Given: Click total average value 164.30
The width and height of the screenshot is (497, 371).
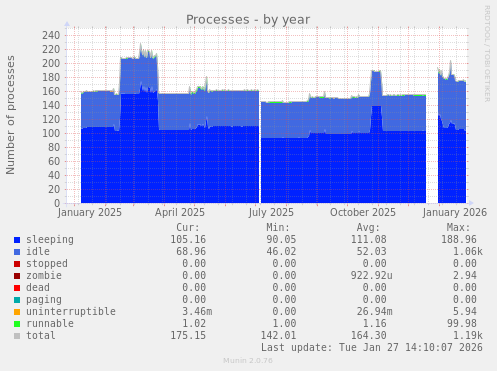Looking at the screenshot, I should [x=368, y=336].
